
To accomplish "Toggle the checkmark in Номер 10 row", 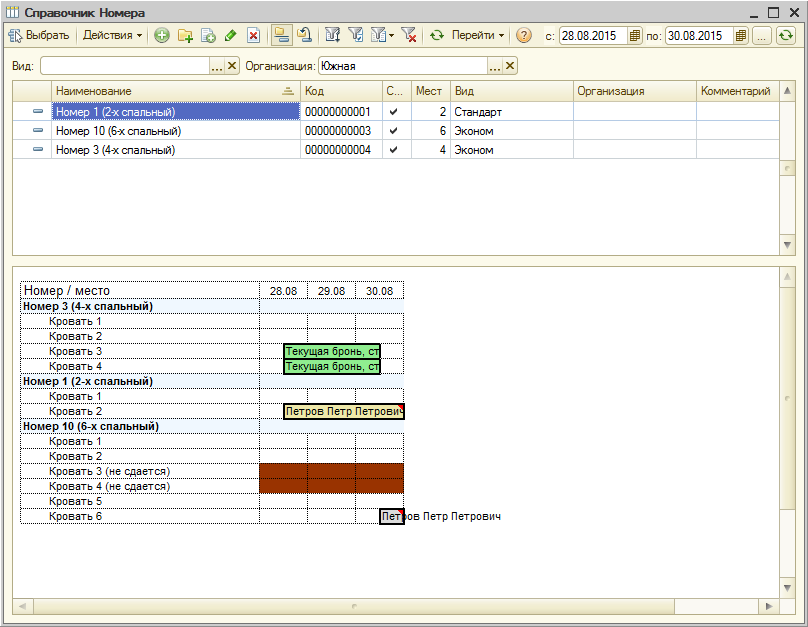I will pyautogui.click(x=394, y=131).
